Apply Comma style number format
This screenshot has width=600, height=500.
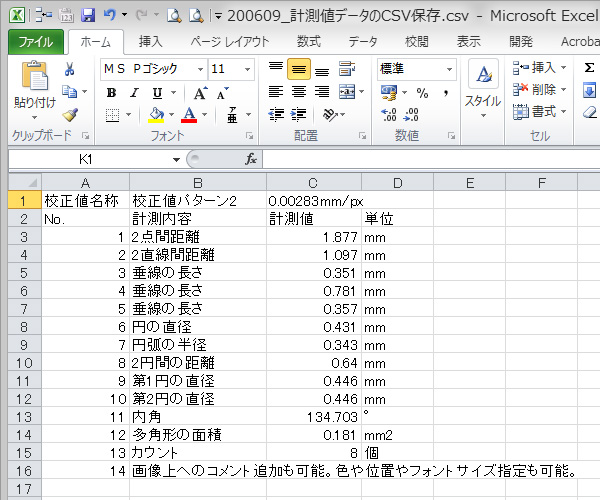(x=446, y=93)
